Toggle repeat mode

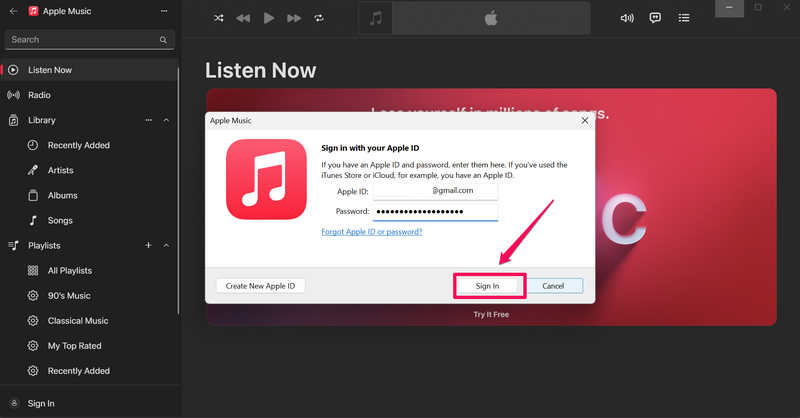319,18
